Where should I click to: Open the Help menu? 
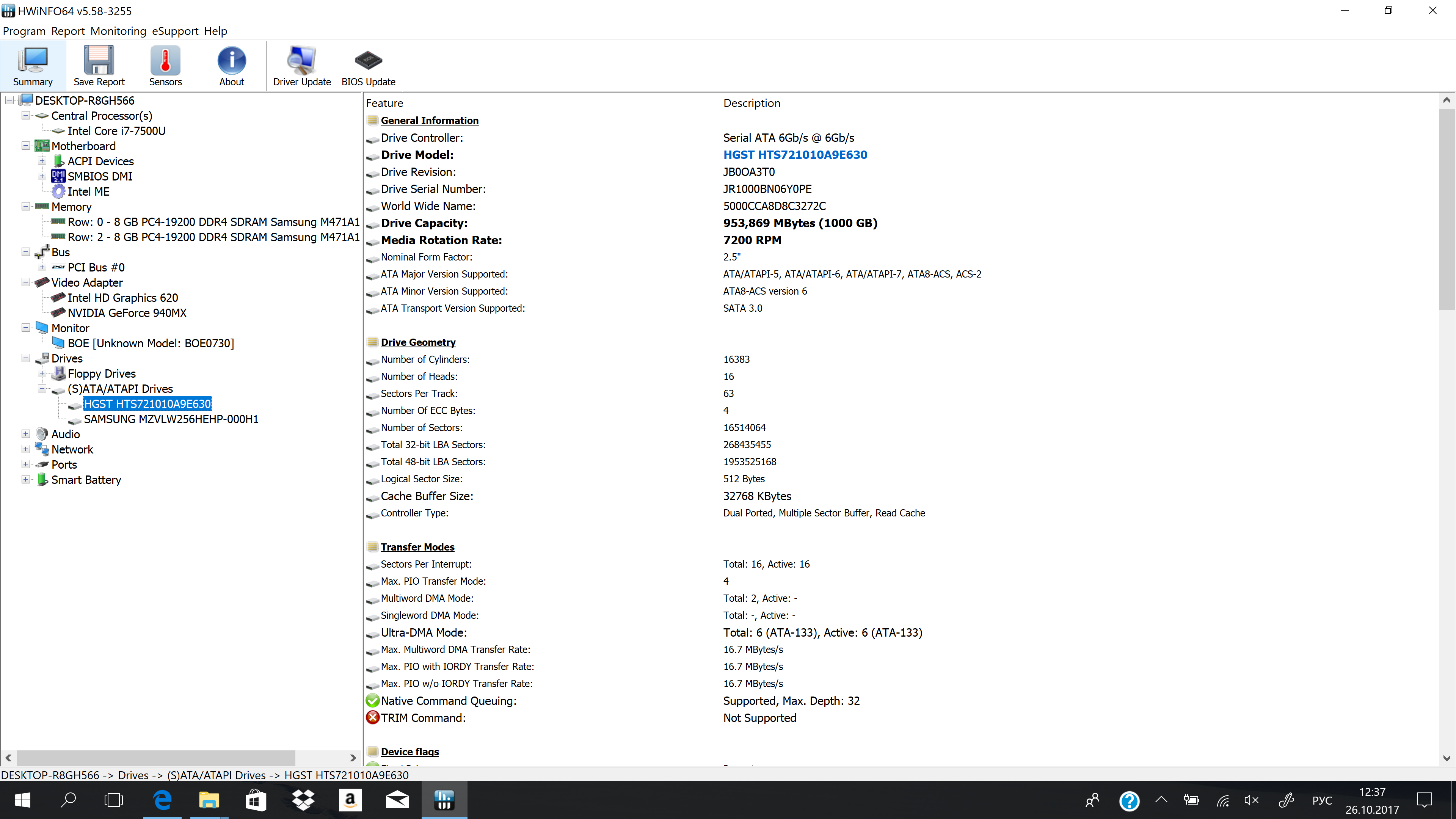coord(215,31)
